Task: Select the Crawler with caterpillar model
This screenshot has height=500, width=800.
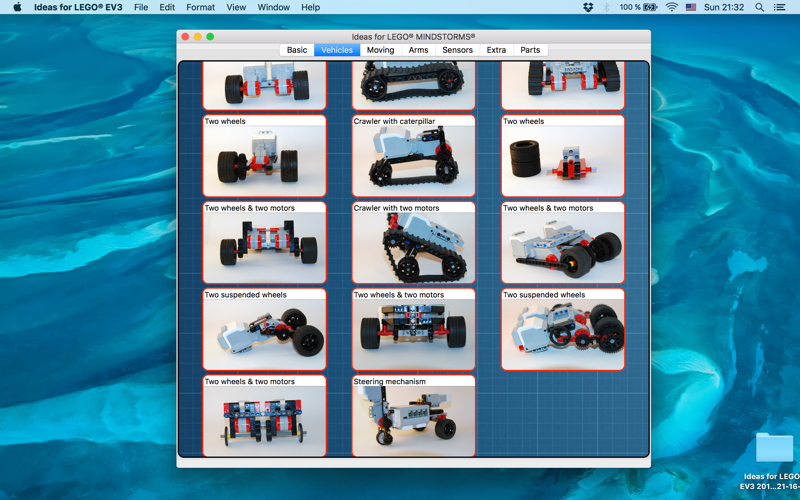Action: tap(414, 156)
